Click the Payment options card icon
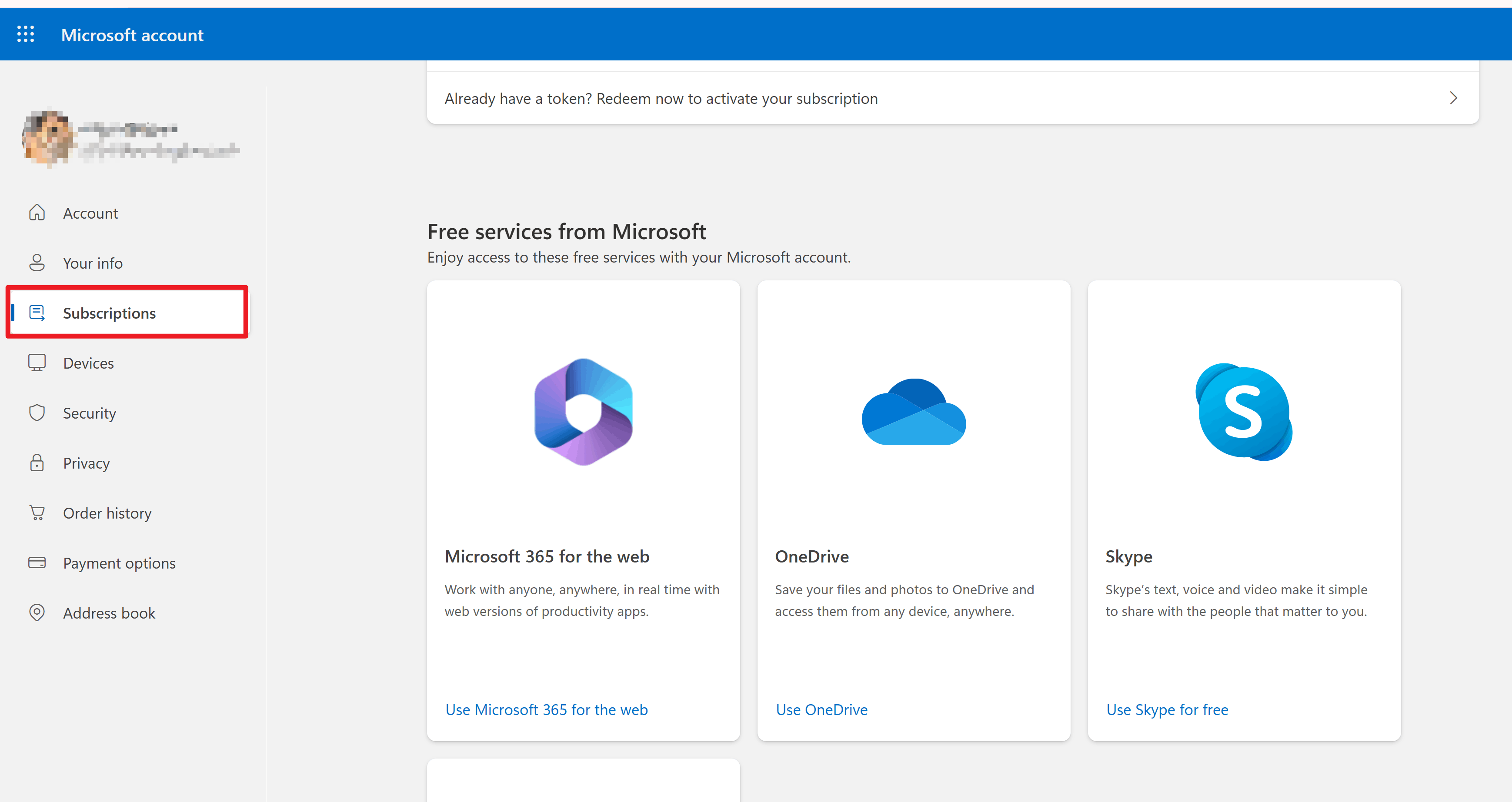The height and width of the screenshot is (802, 1512). click(x=37, y=562)
